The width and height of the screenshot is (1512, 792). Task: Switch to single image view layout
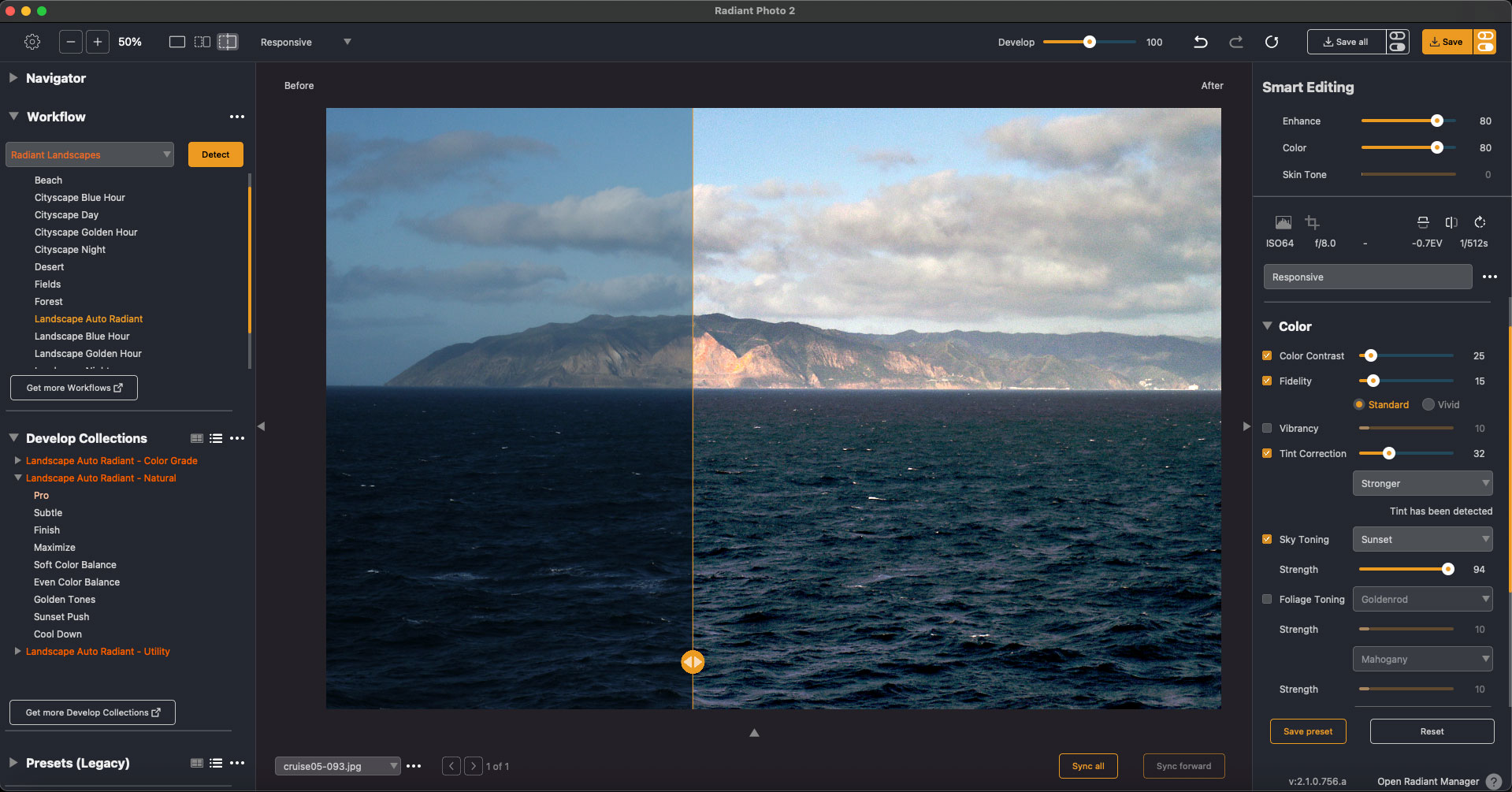tap(177, 42)
